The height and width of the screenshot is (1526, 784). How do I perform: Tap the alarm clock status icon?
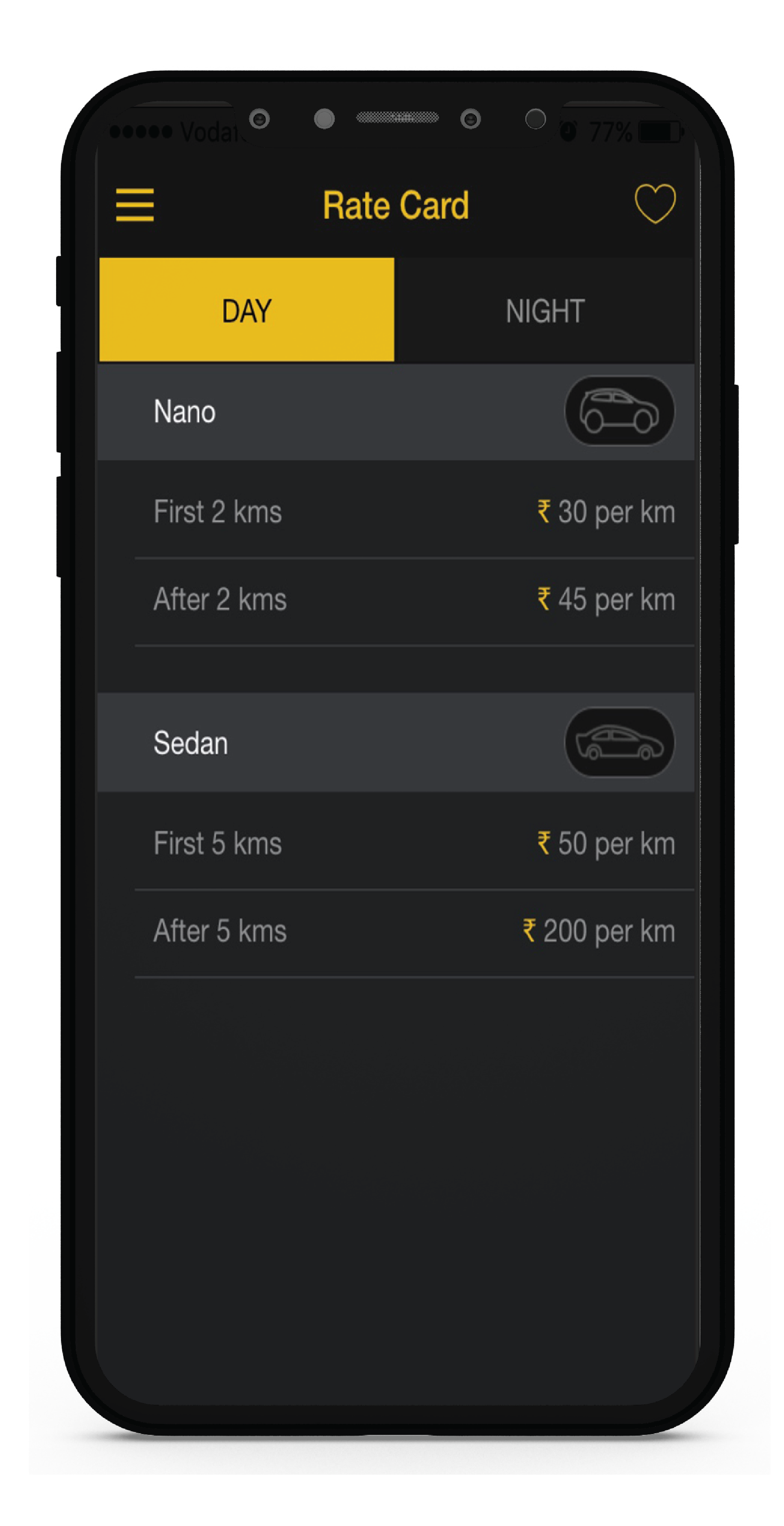click(x=568, y=131)
